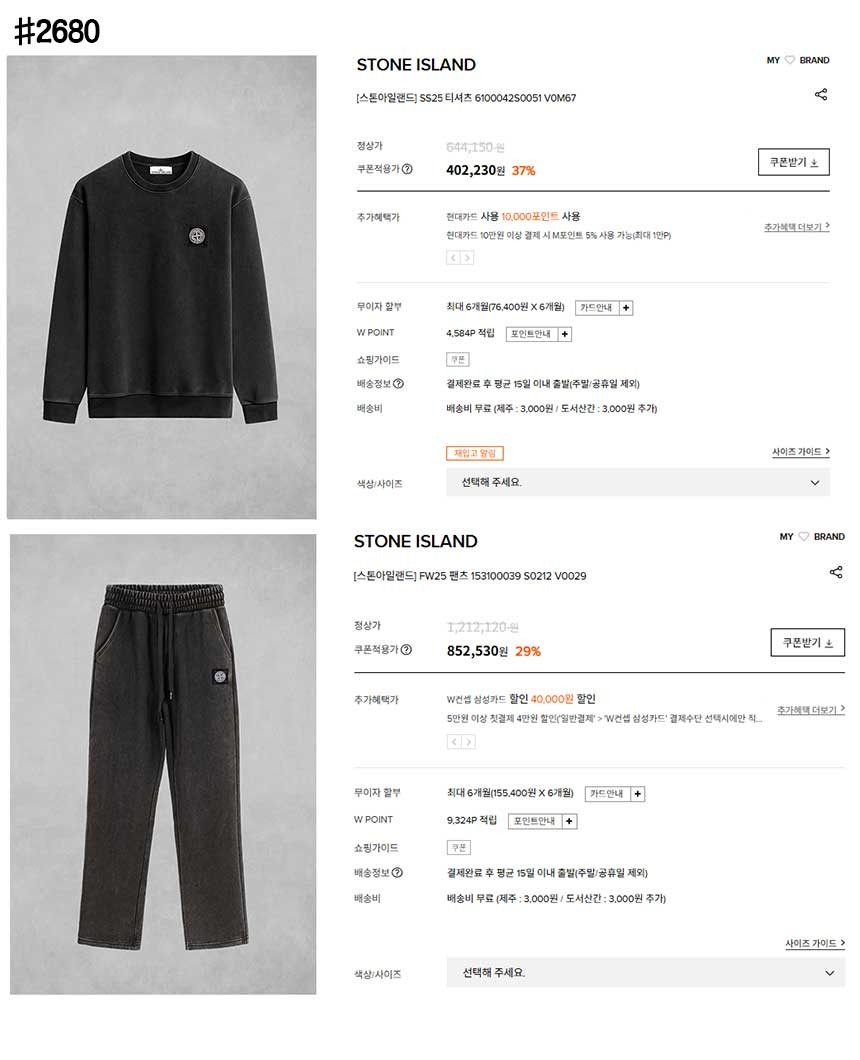Expand 카드안내 plus for pants installment
This screenshot has width=860, height=1060.
(638, 794)
